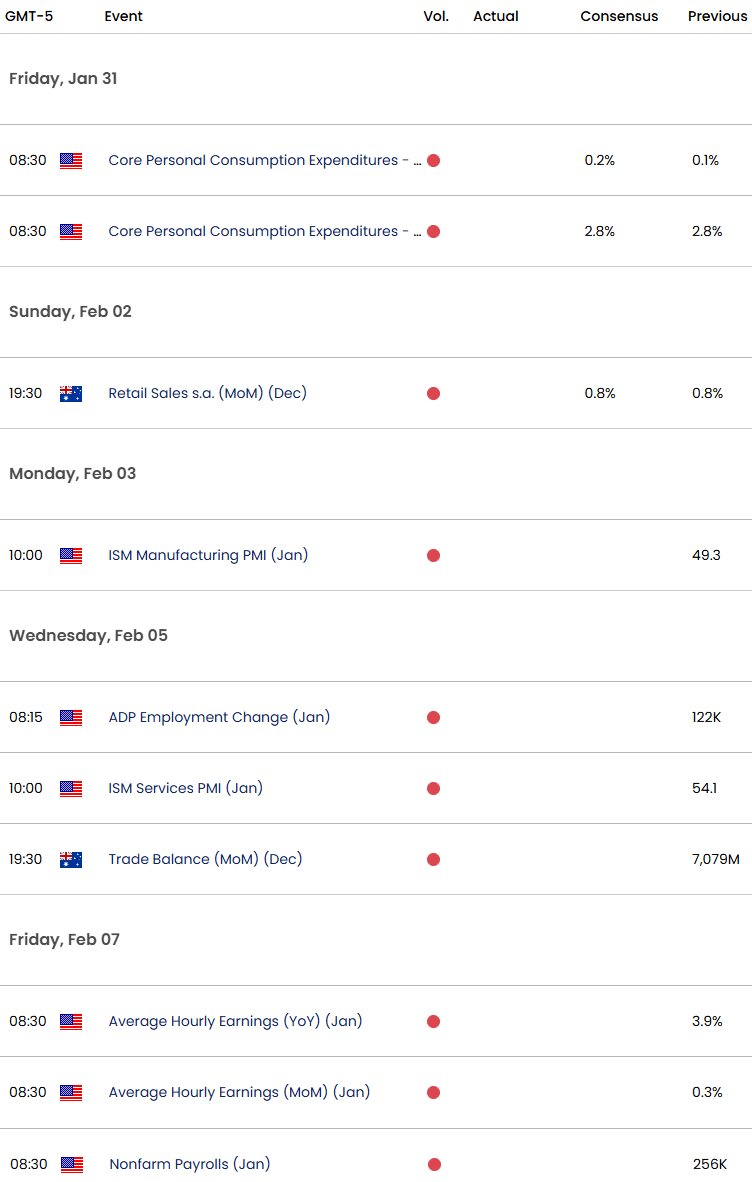Click the Consensus column header
The image size is (752, 1182).
pyautogui.click(x=619, y=16)
